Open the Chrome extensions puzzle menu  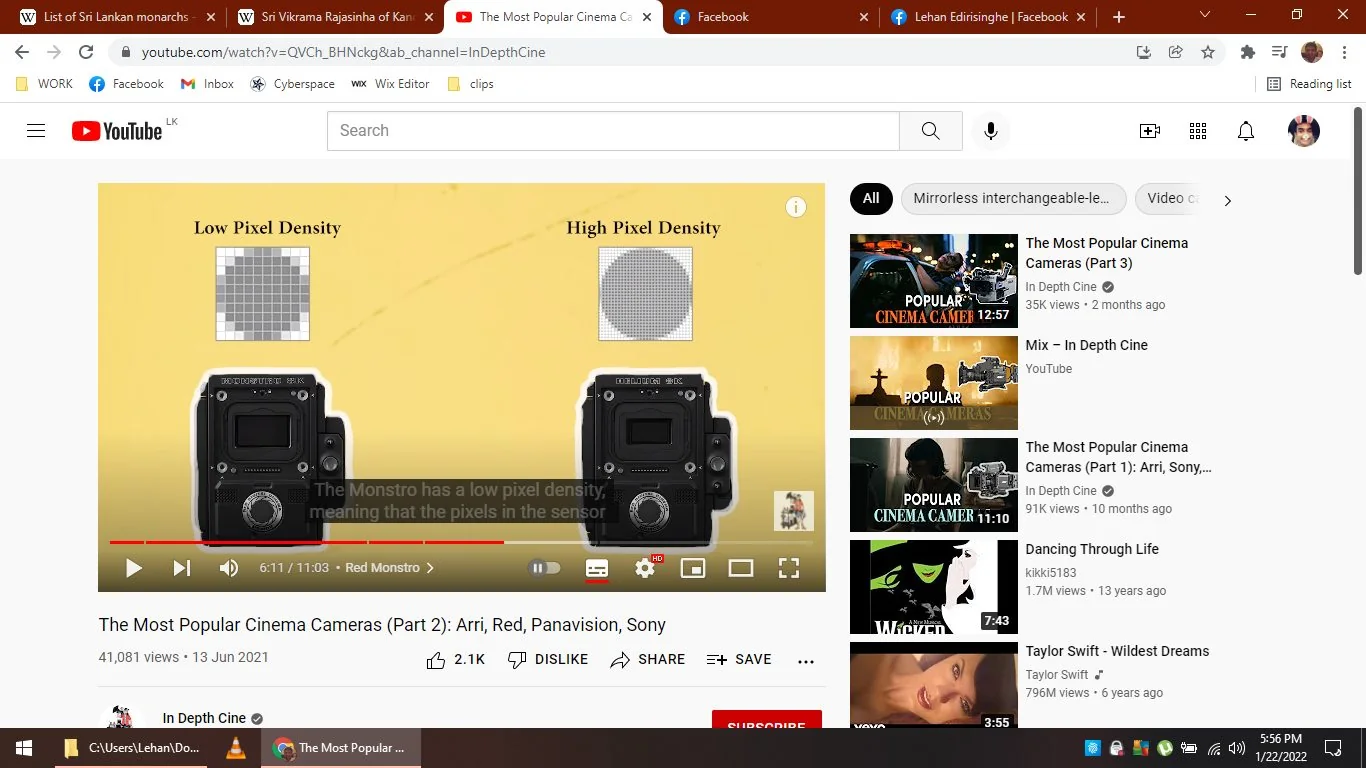coord(1247,52)
